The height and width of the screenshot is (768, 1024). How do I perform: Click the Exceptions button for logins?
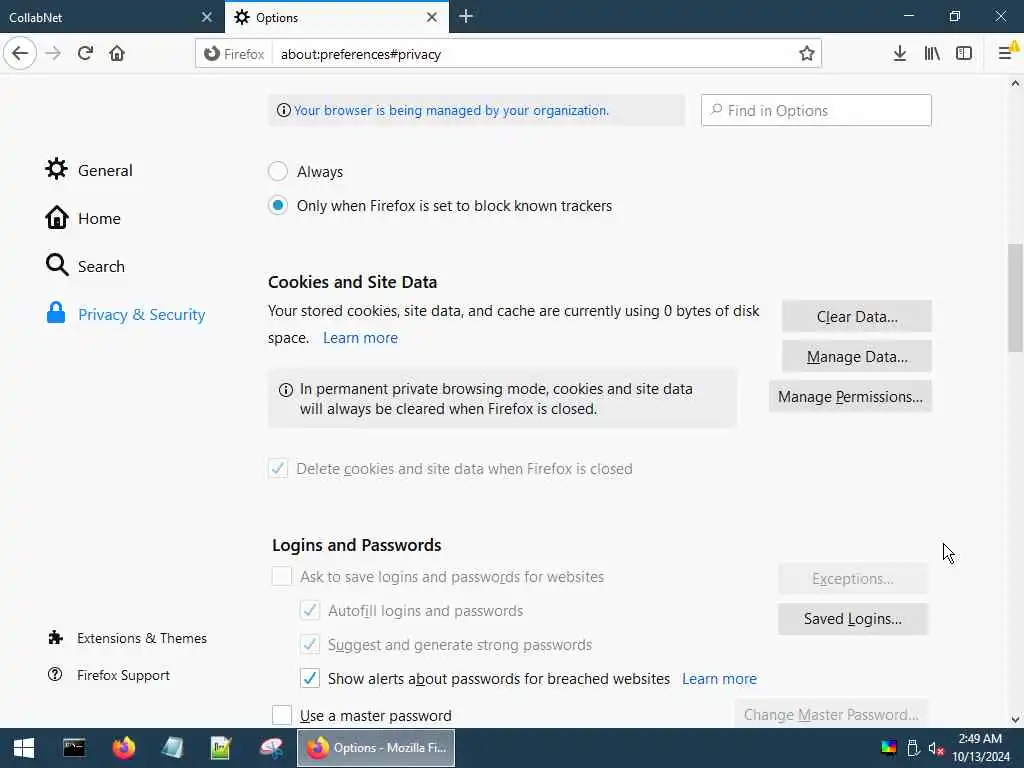(853, 579)
